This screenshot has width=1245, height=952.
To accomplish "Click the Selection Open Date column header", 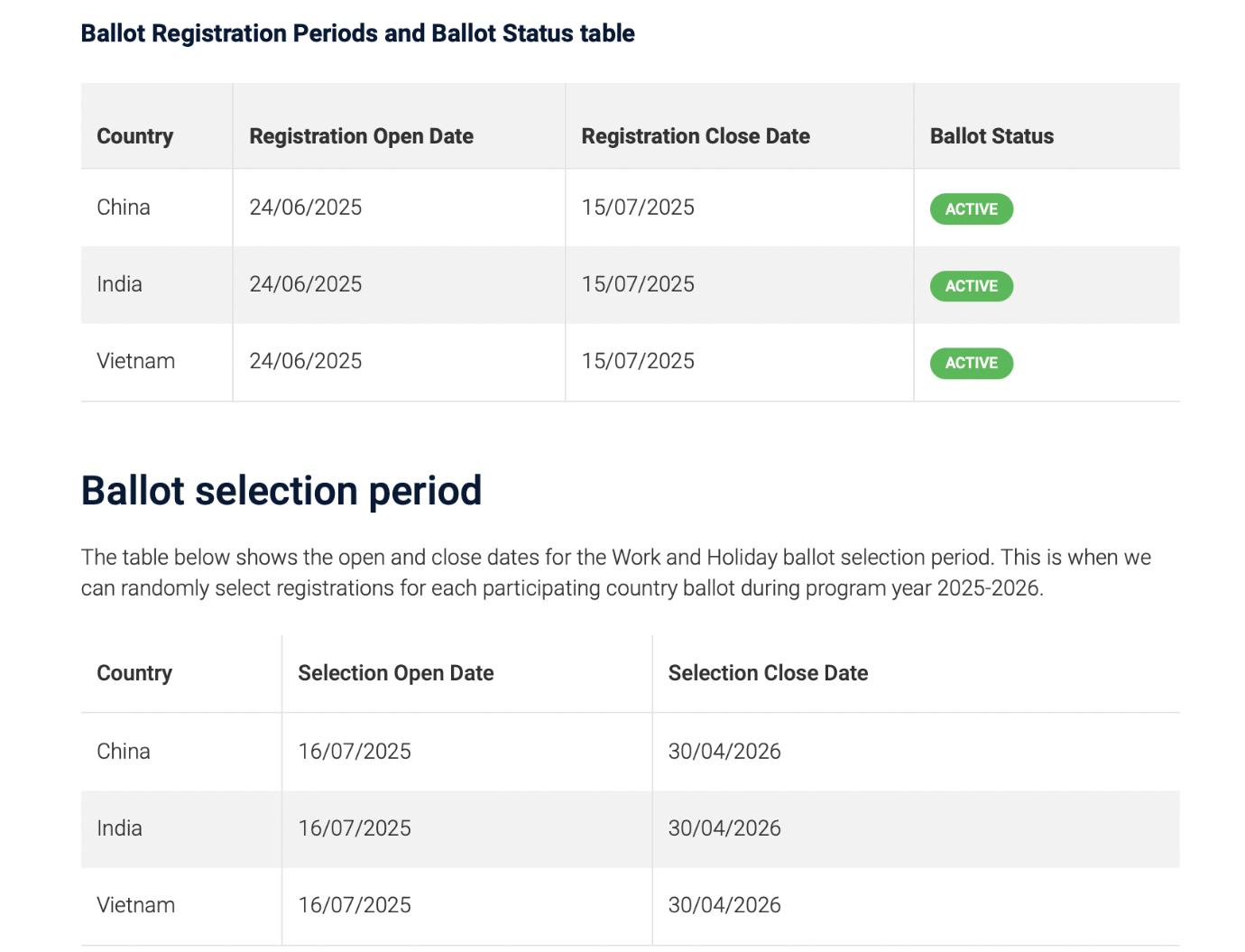I will 395,673.
